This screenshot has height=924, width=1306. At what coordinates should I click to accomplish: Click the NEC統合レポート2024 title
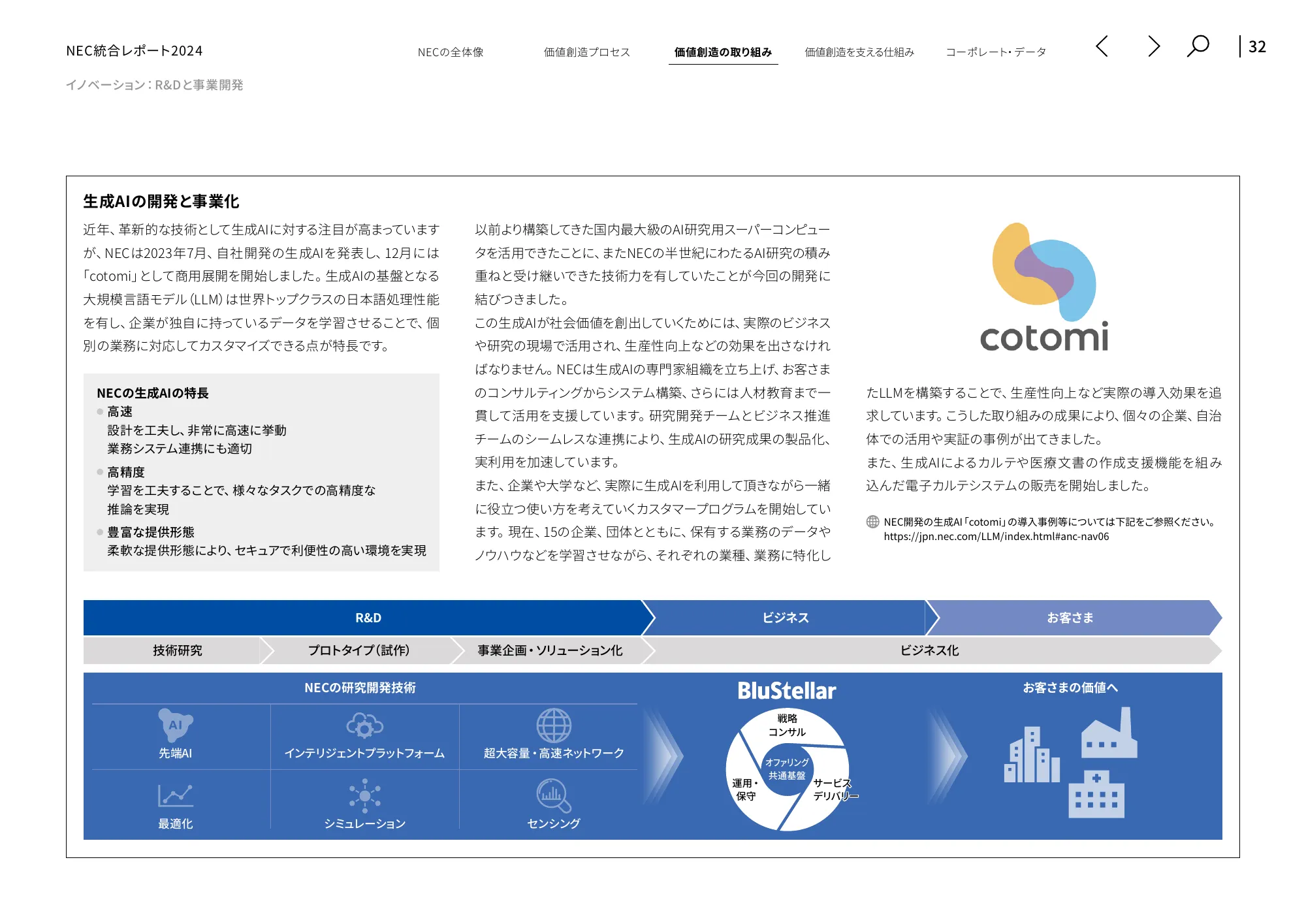click(x=135, y=51)
